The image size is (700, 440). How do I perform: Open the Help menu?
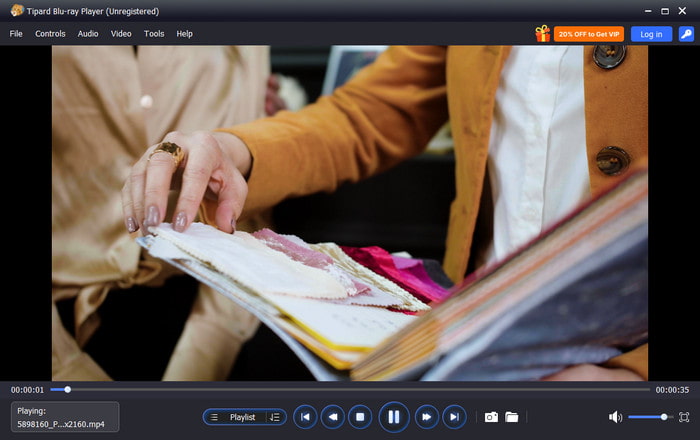(x=184, y=34)
